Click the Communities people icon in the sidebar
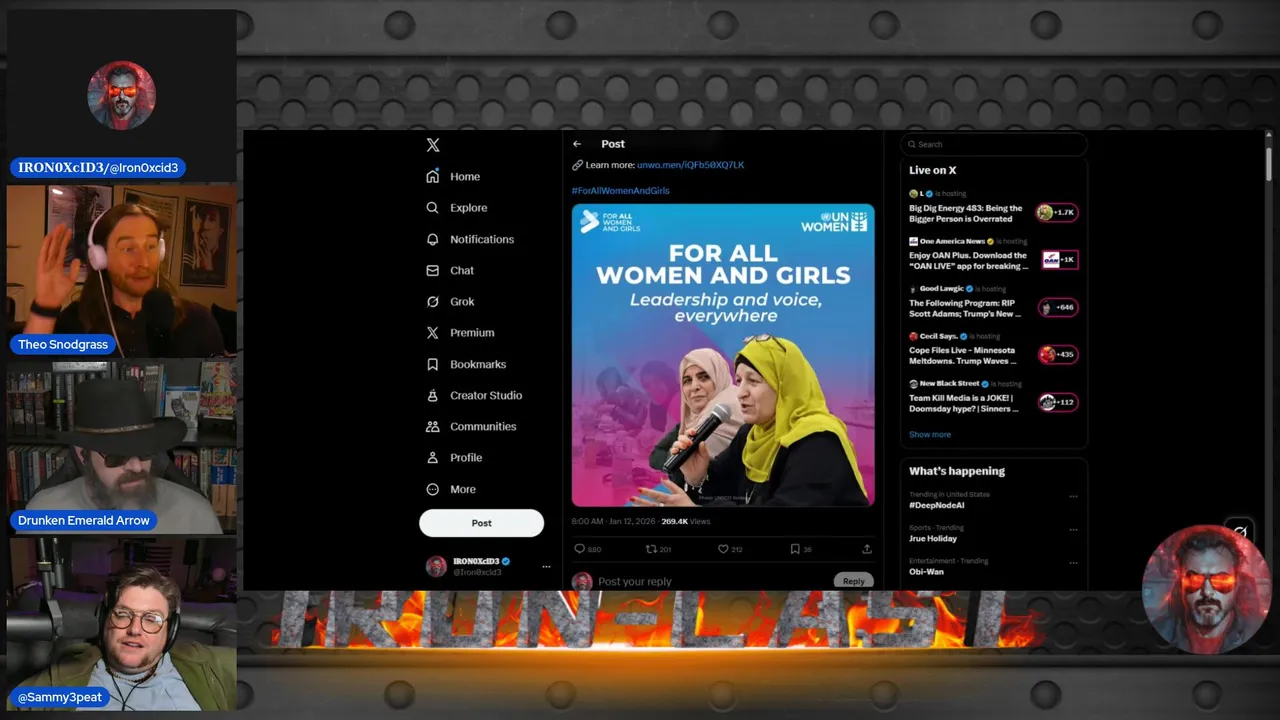The image size is (1280, 720). [433, 426]
